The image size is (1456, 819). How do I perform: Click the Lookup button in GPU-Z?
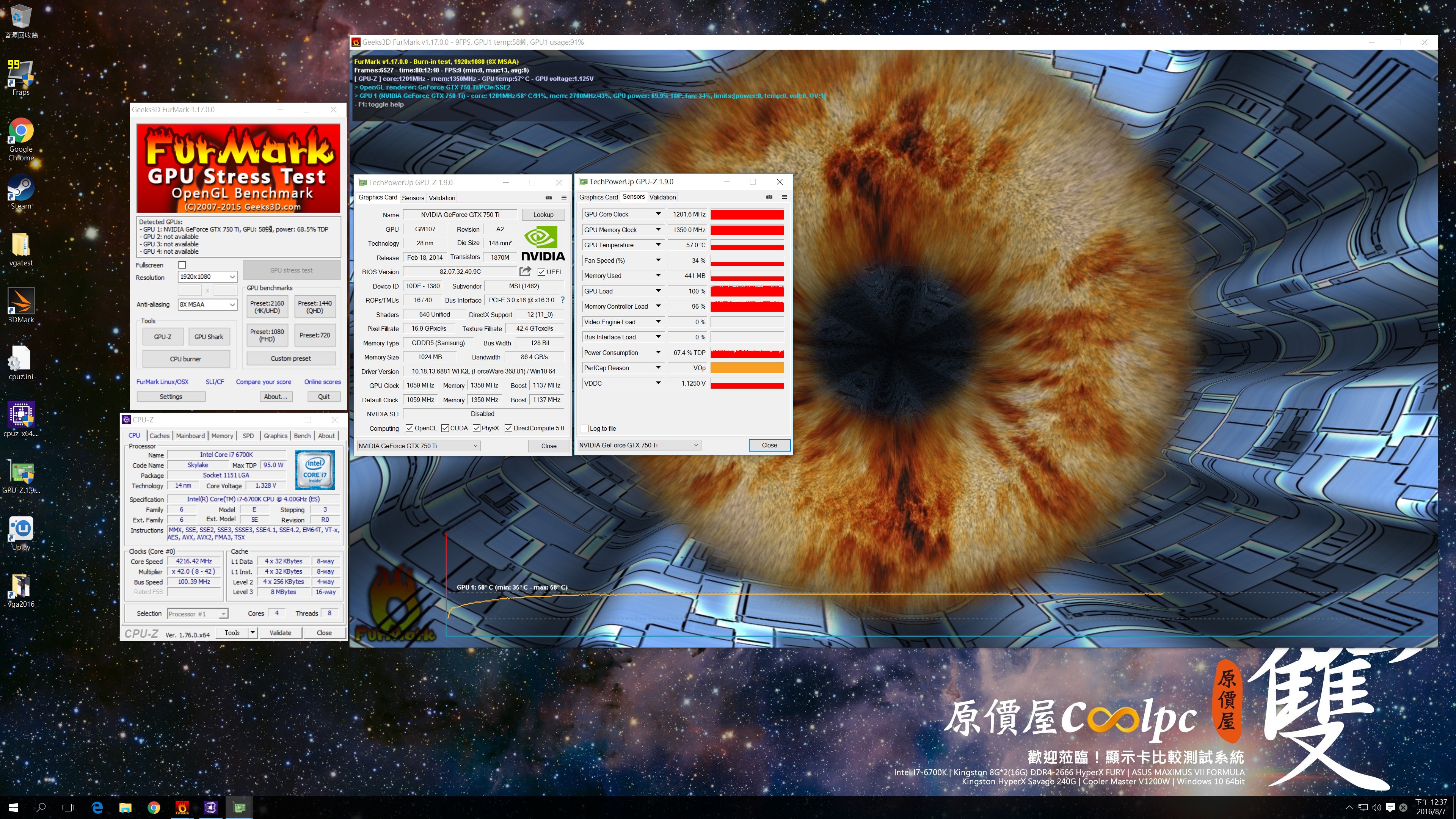tap(543, 215)
